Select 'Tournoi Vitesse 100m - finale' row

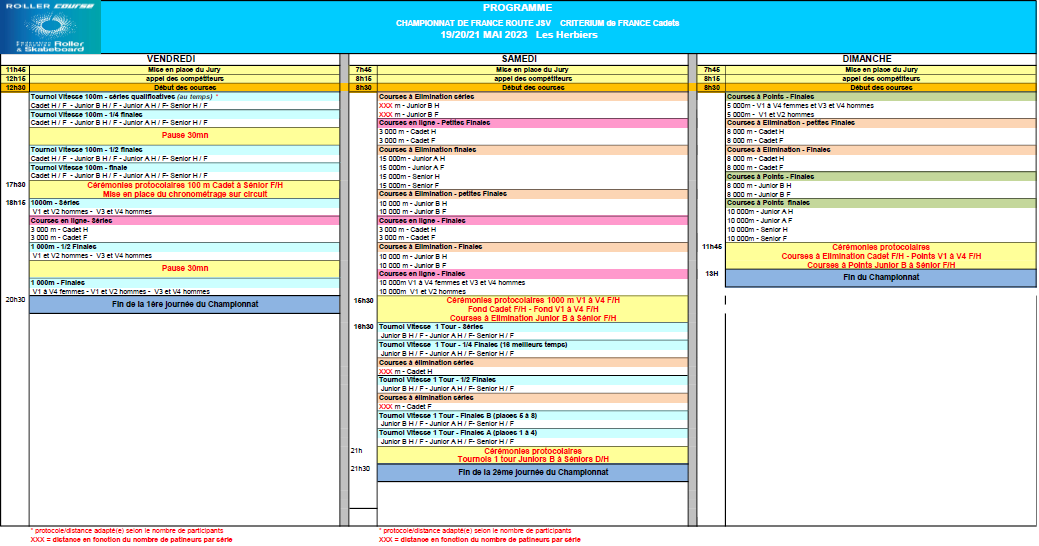pos(184,168)
